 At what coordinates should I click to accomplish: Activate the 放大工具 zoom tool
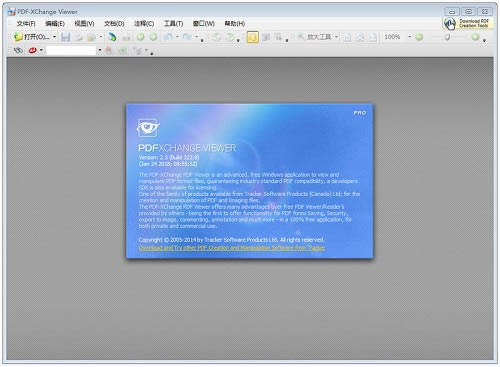pyautogui.click(x=314, y=37)
